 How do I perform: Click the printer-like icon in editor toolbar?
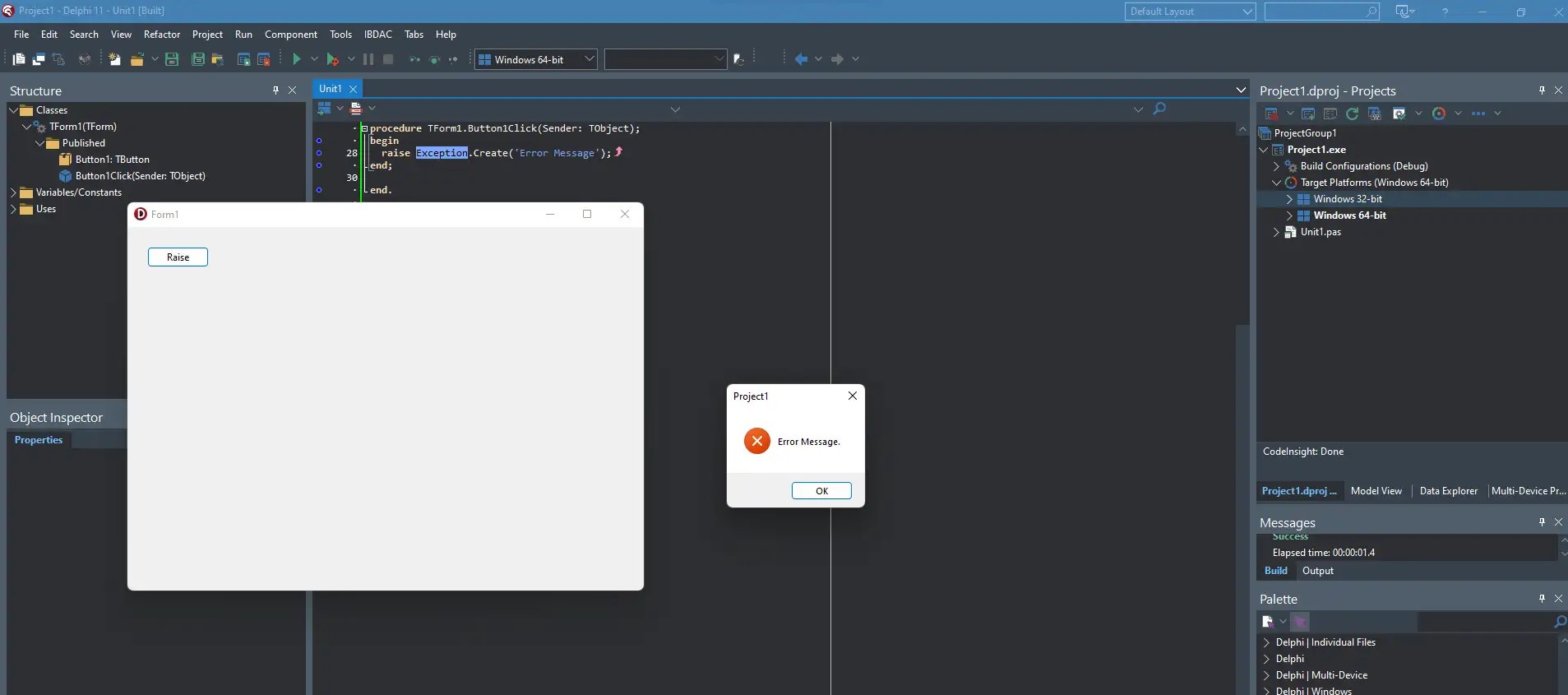click(356, 108)
